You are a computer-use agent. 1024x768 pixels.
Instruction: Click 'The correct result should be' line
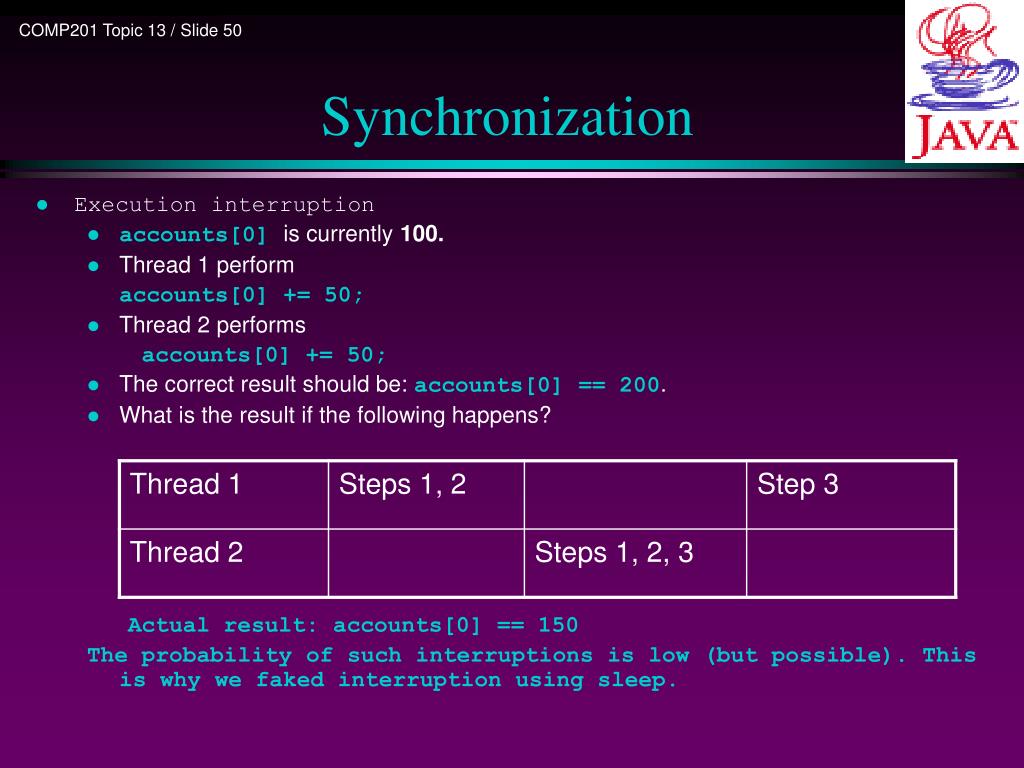pos(392,385)
